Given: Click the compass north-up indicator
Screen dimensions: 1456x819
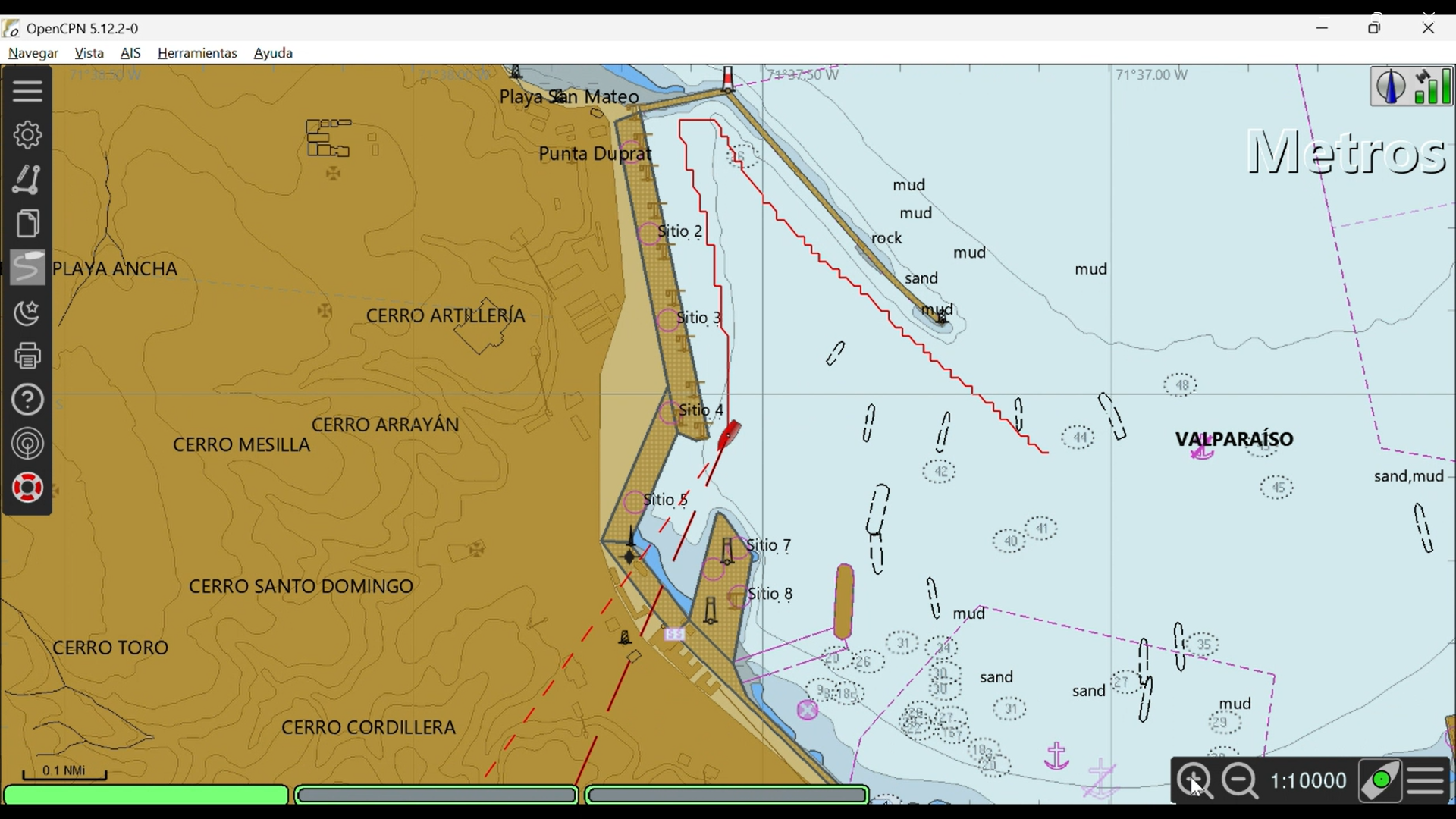Looking at the screenshot, I should coord(1390,86).
